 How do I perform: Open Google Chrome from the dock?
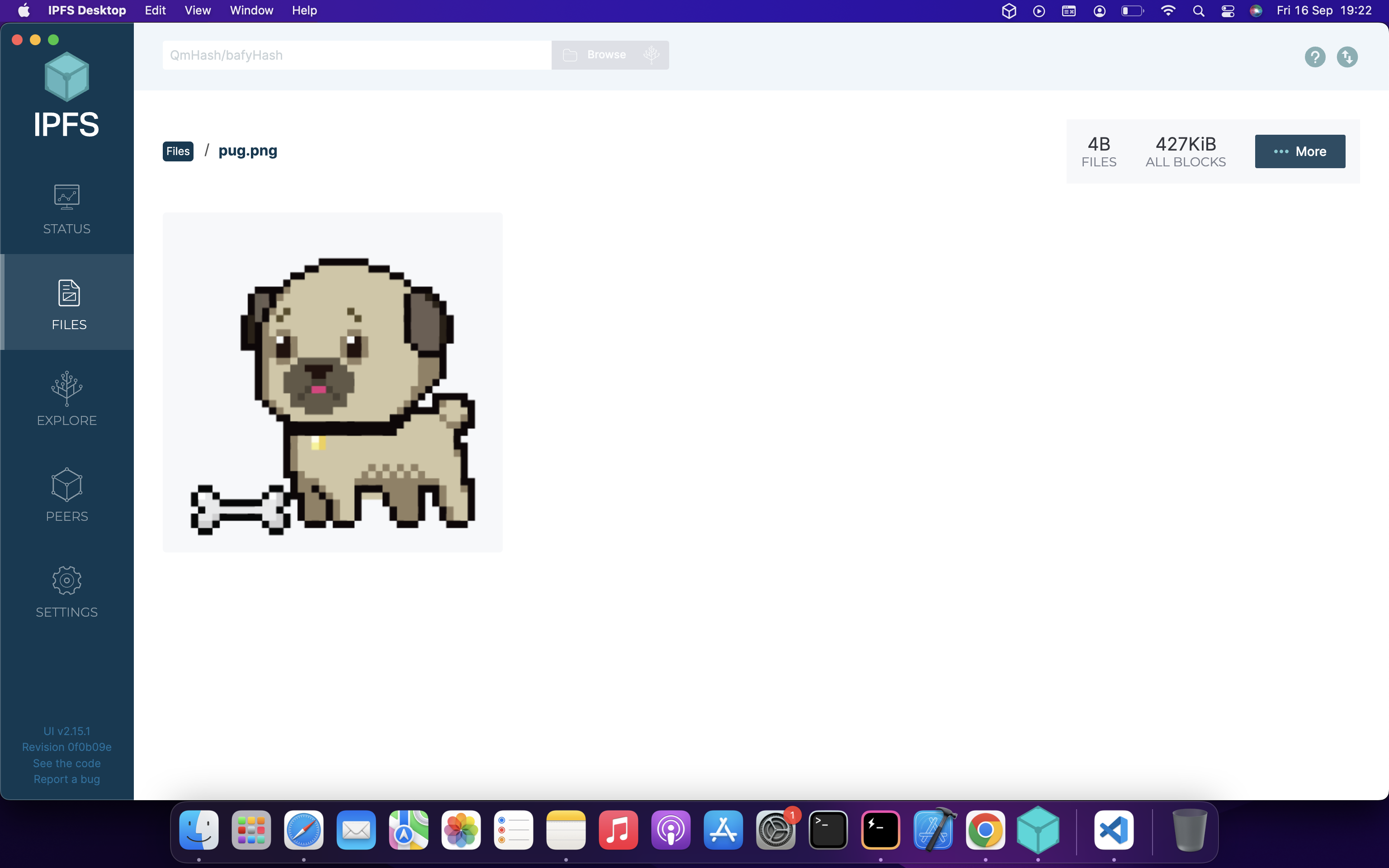point(986,830)
